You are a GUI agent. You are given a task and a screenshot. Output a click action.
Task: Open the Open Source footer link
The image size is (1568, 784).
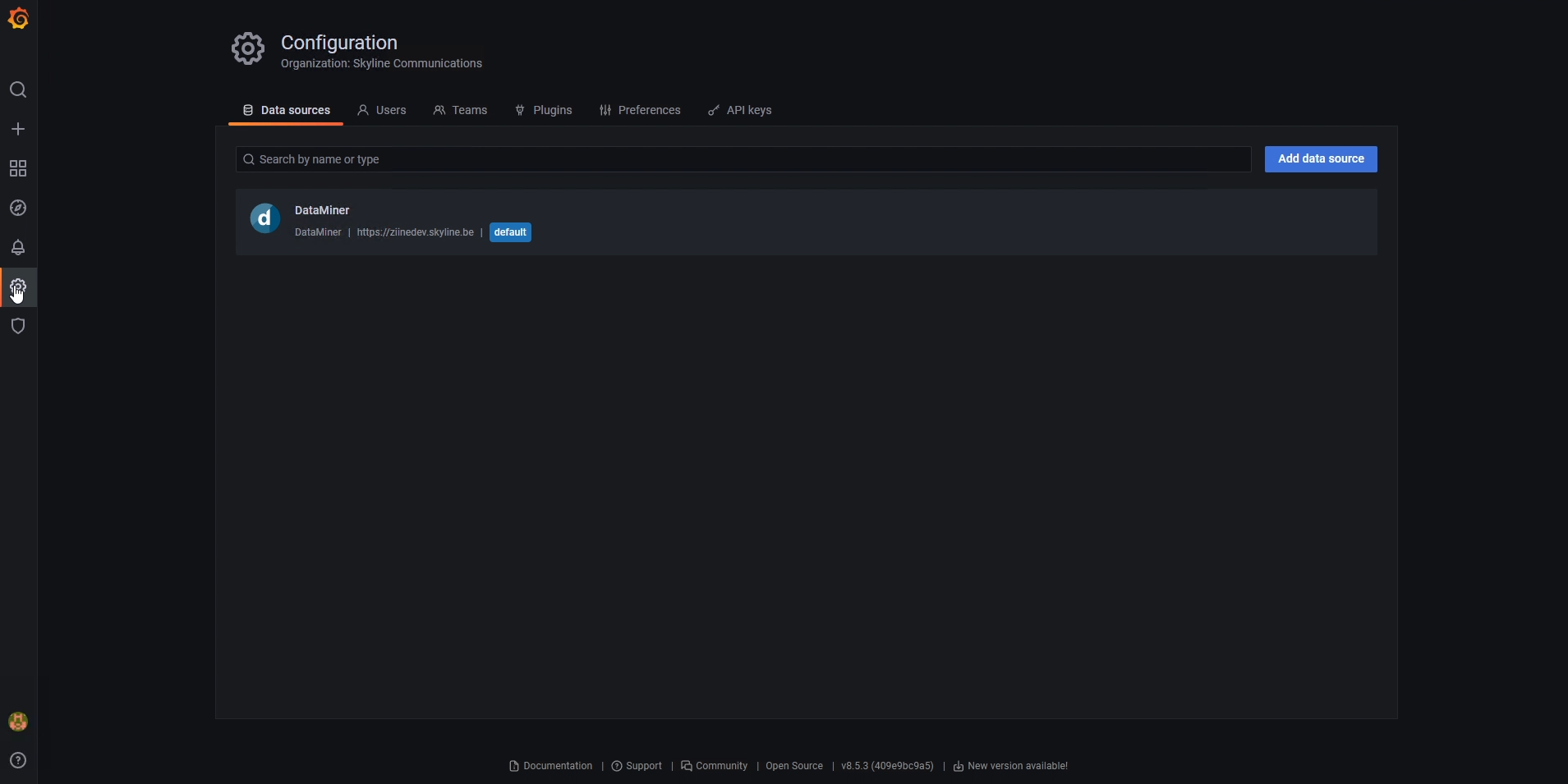[794, 766]
